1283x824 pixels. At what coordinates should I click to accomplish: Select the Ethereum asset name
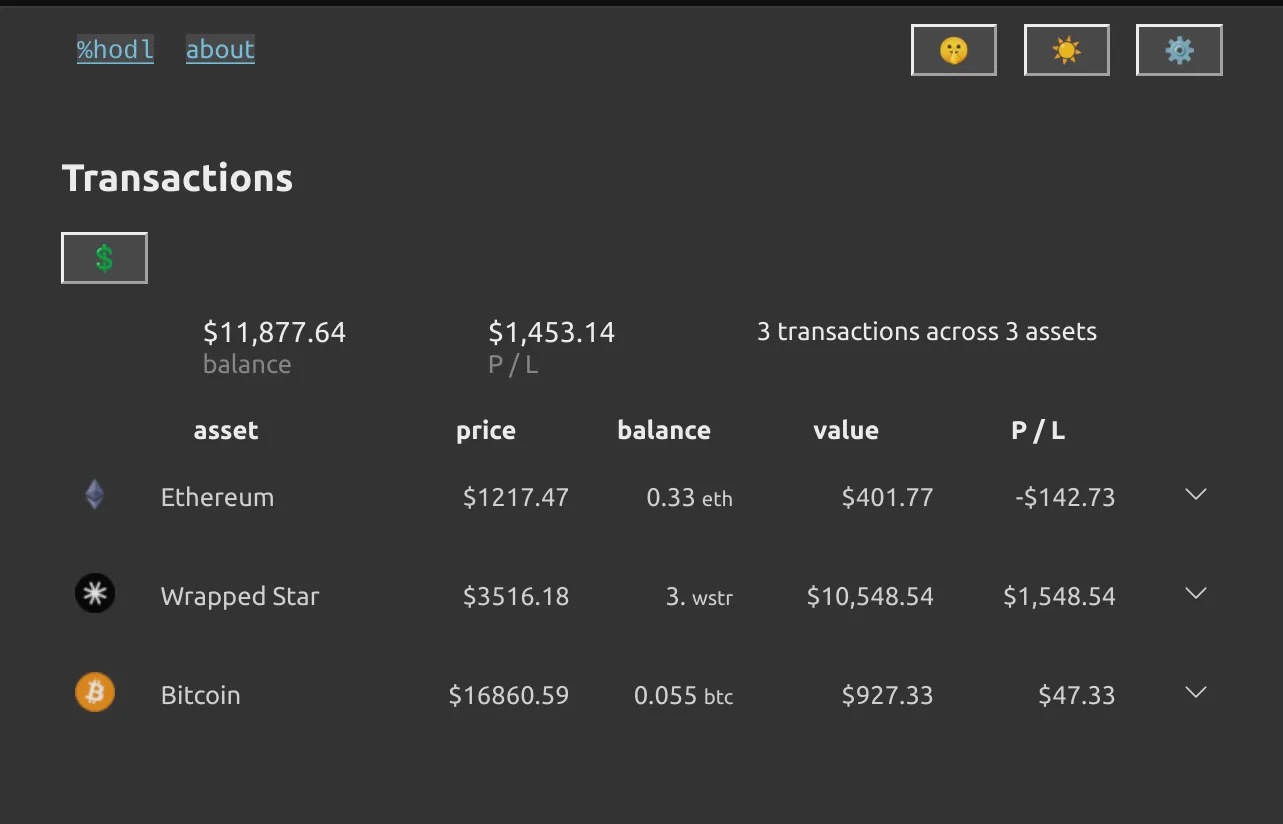point(217,497)
